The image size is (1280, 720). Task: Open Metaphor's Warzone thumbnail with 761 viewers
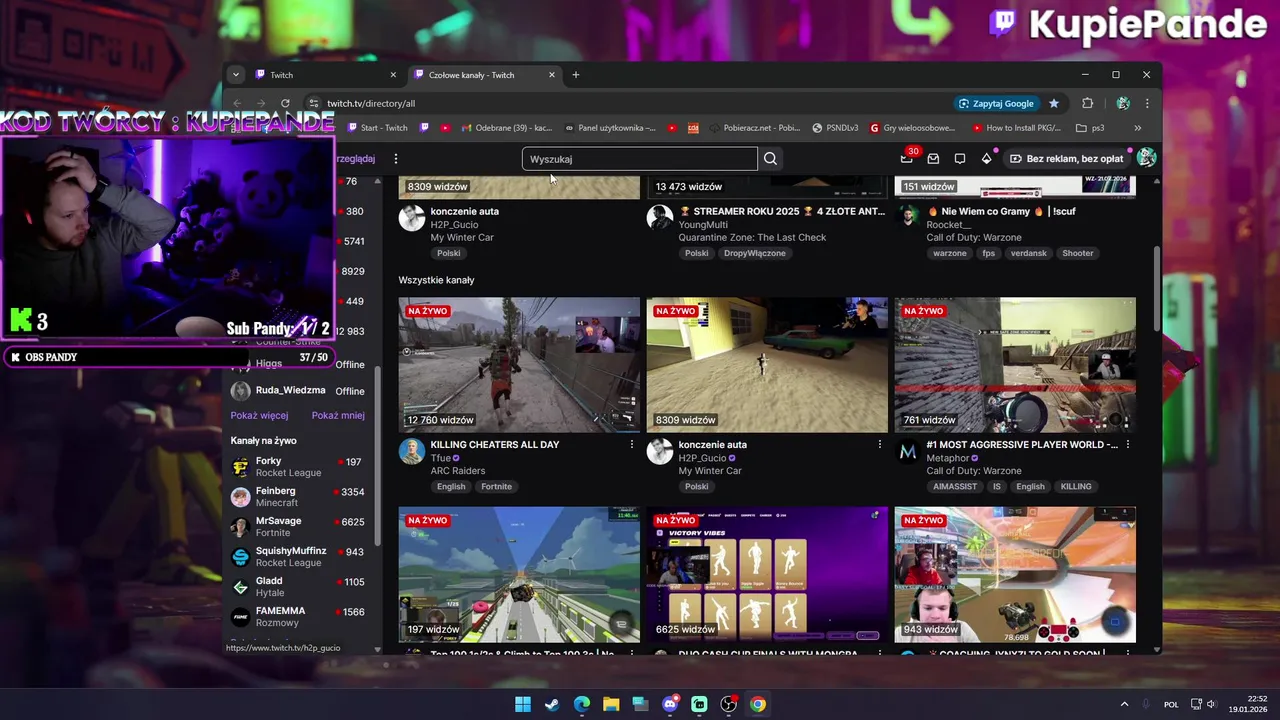pos(1015,365)
